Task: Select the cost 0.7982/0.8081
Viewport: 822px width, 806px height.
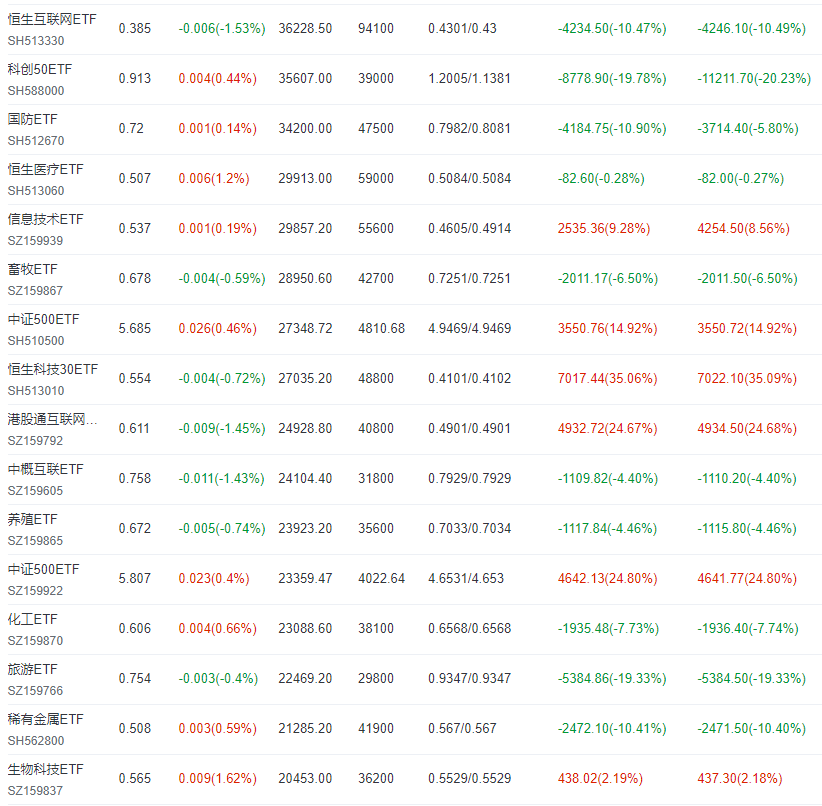Action: tap(469, 128)
